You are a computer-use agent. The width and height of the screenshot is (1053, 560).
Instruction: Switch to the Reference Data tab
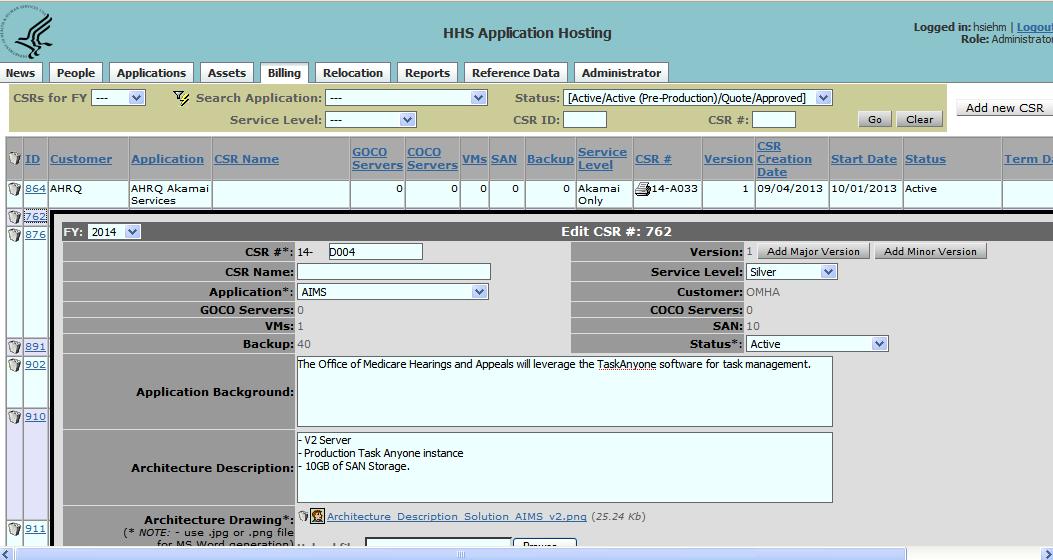[x=516, y=73]
